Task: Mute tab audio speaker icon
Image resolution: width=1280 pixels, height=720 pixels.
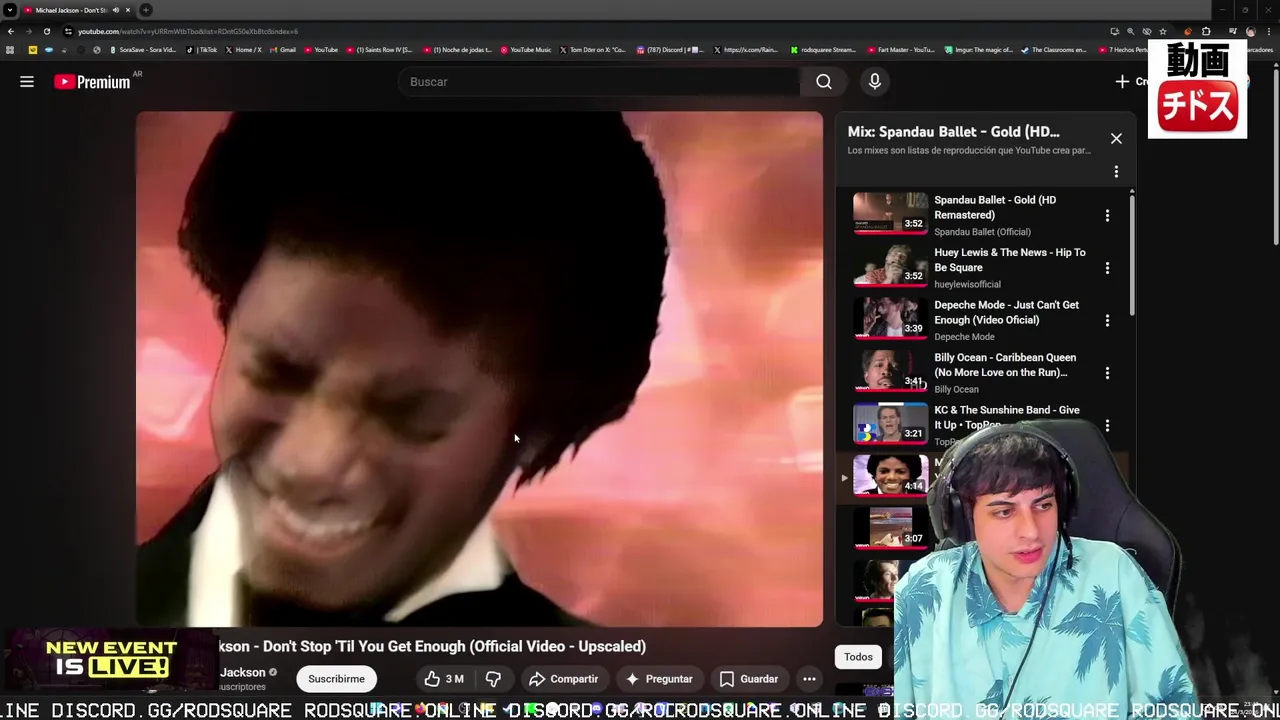Action: point(115,10)
